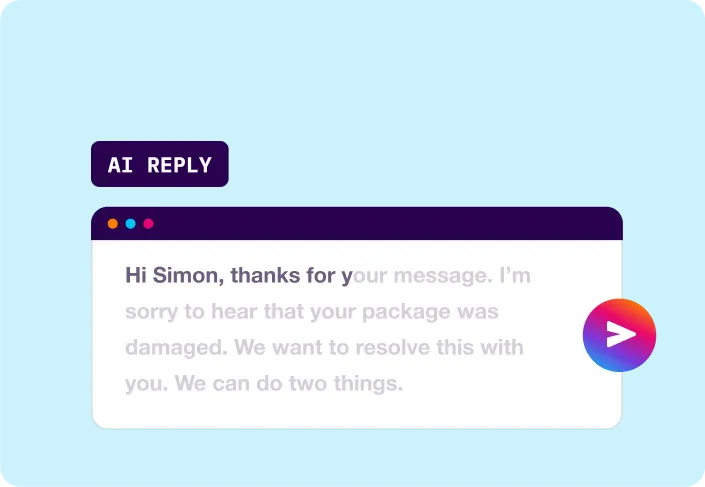Click the orange dot in title bar
705x487 pixels.
pos(113,224)
